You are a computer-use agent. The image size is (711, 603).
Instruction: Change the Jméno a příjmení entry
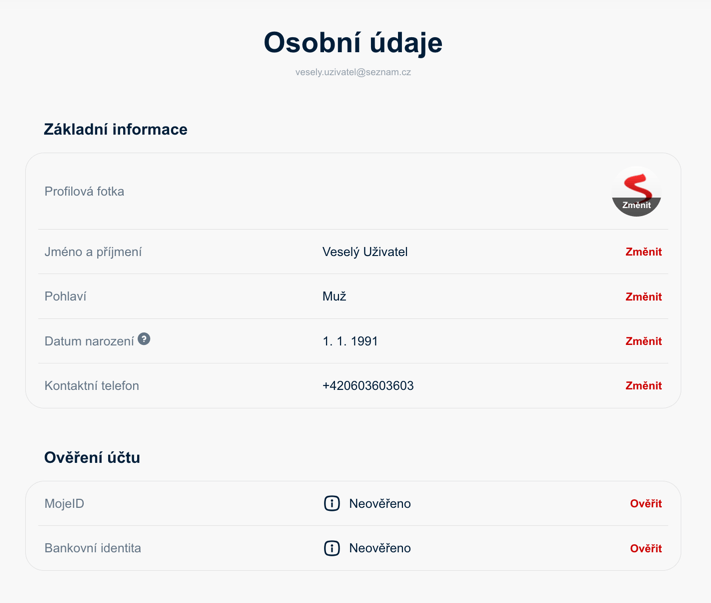[643, 252]
